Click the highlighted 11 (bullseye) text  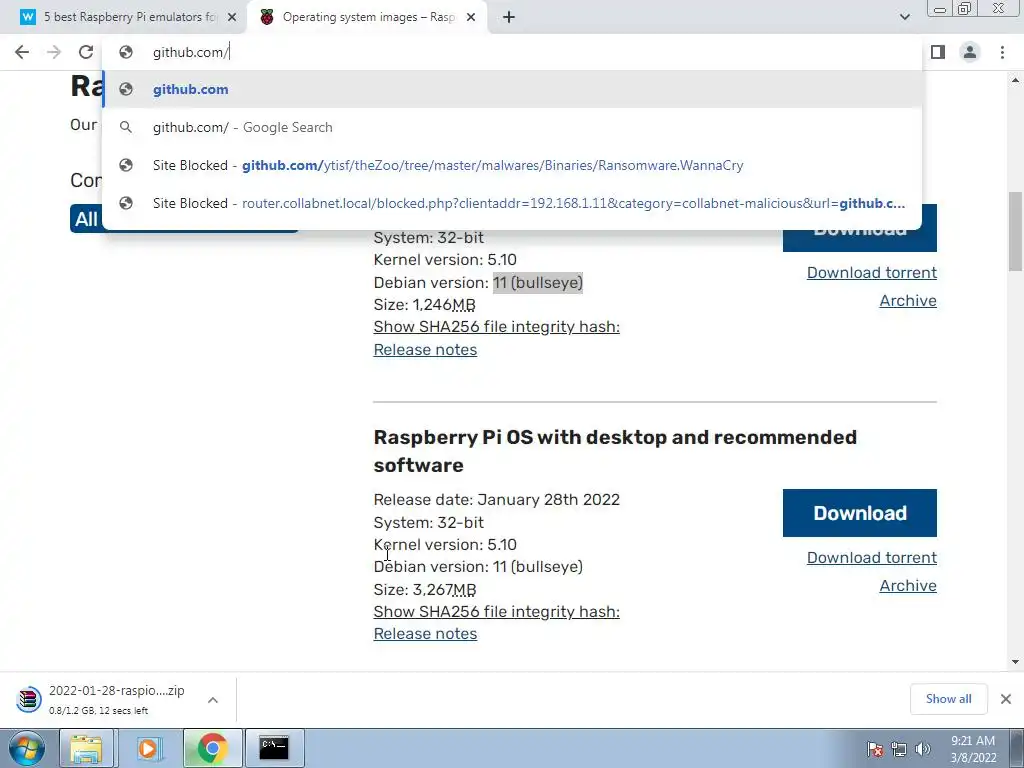[x=537, y=282]
